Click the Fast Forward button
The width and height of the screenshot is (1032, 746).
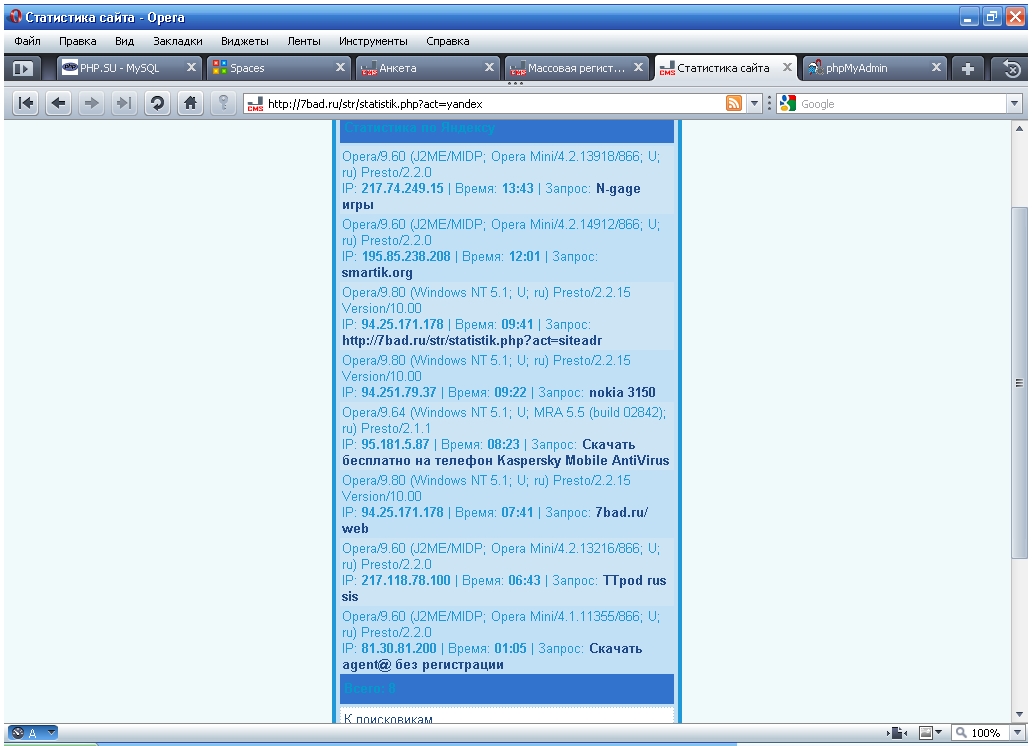point(124,103)
